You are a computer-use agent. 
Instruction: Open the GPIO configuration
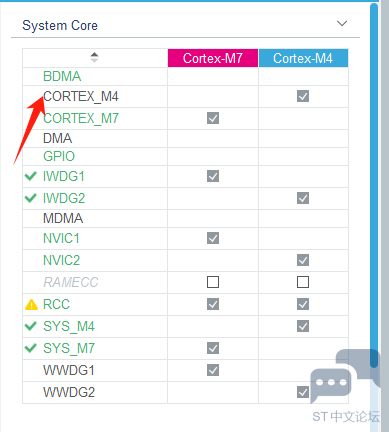tap(59, 156)
